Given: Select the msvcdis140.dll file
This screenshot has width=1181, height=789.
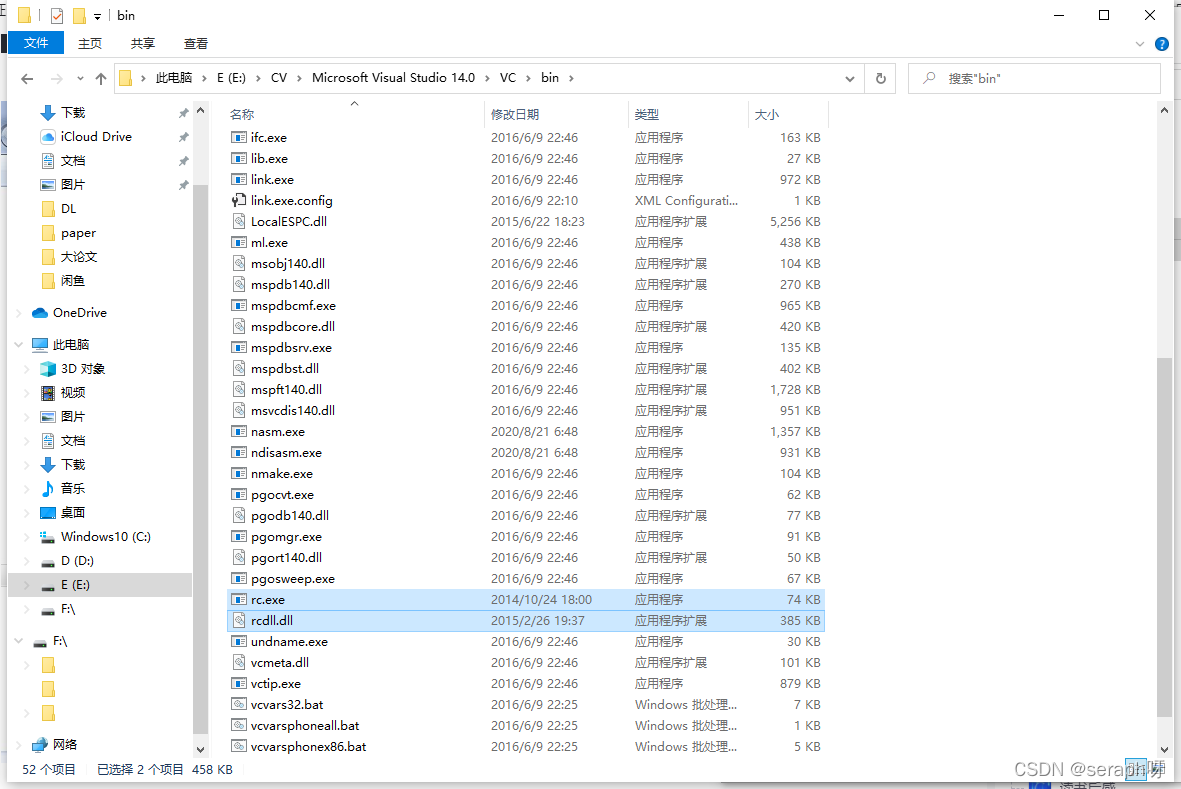Looking at the screenshot, I should [x=525, y=410].
